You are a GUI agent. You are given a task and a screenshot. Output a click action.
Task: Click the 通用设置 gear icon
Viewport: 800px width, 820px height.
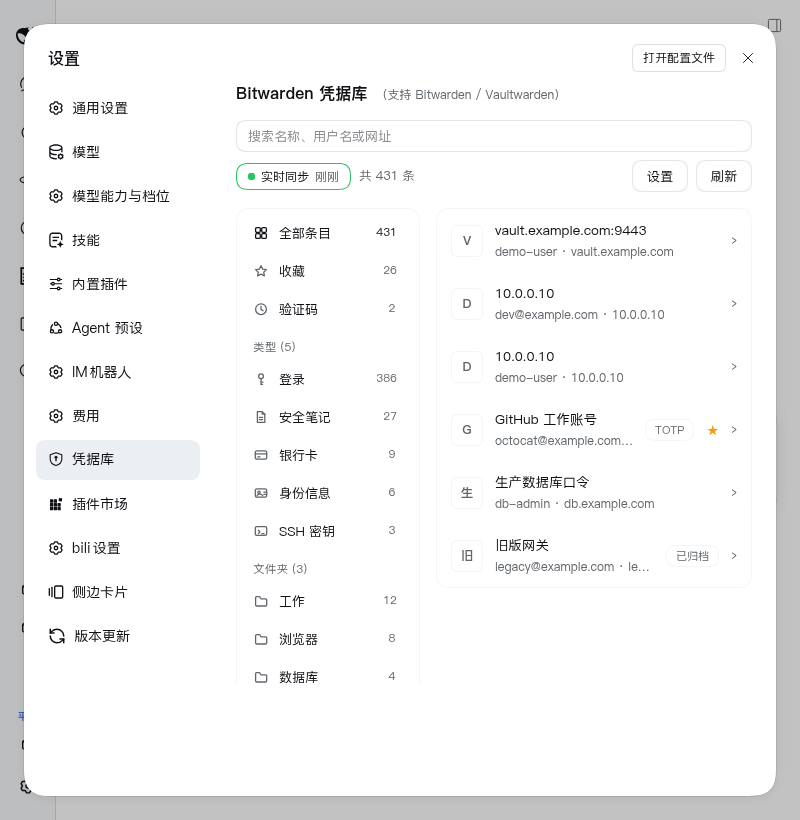56,108
